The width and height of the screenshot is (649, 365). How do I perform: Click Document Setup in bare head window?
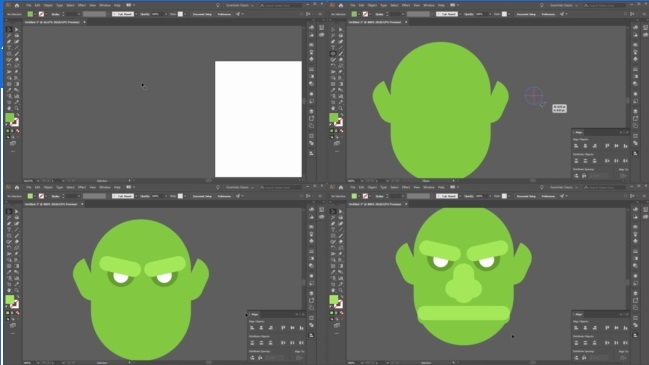[526, 14]
